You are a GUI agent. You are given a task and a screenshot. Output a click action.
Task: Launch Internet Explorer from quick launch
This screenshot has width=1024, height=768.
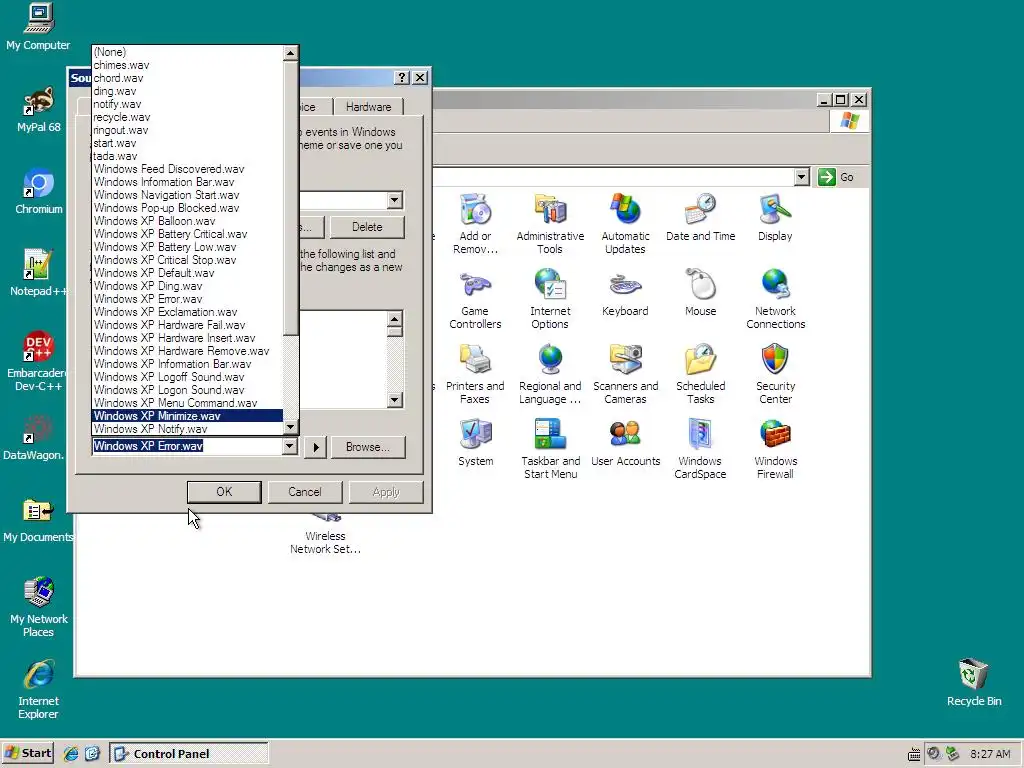(71, 753)
